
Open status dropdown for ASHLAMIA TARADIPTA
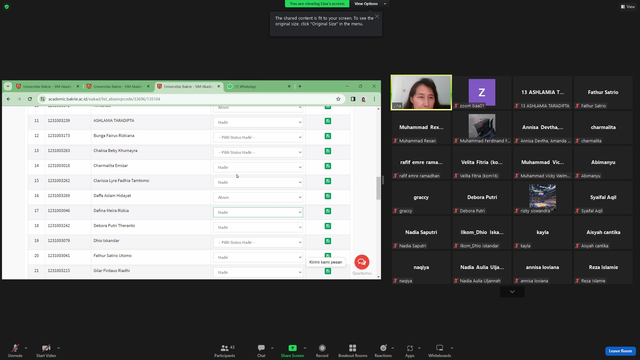[258, 122]
